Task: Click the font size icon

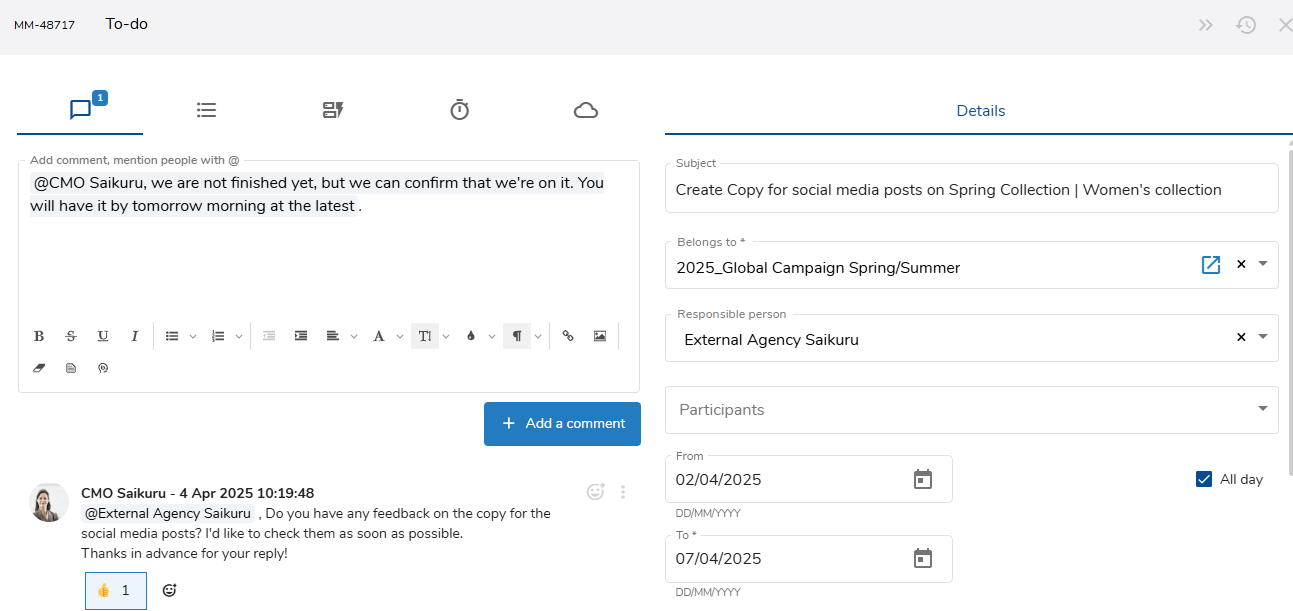Action: (425, 336)
